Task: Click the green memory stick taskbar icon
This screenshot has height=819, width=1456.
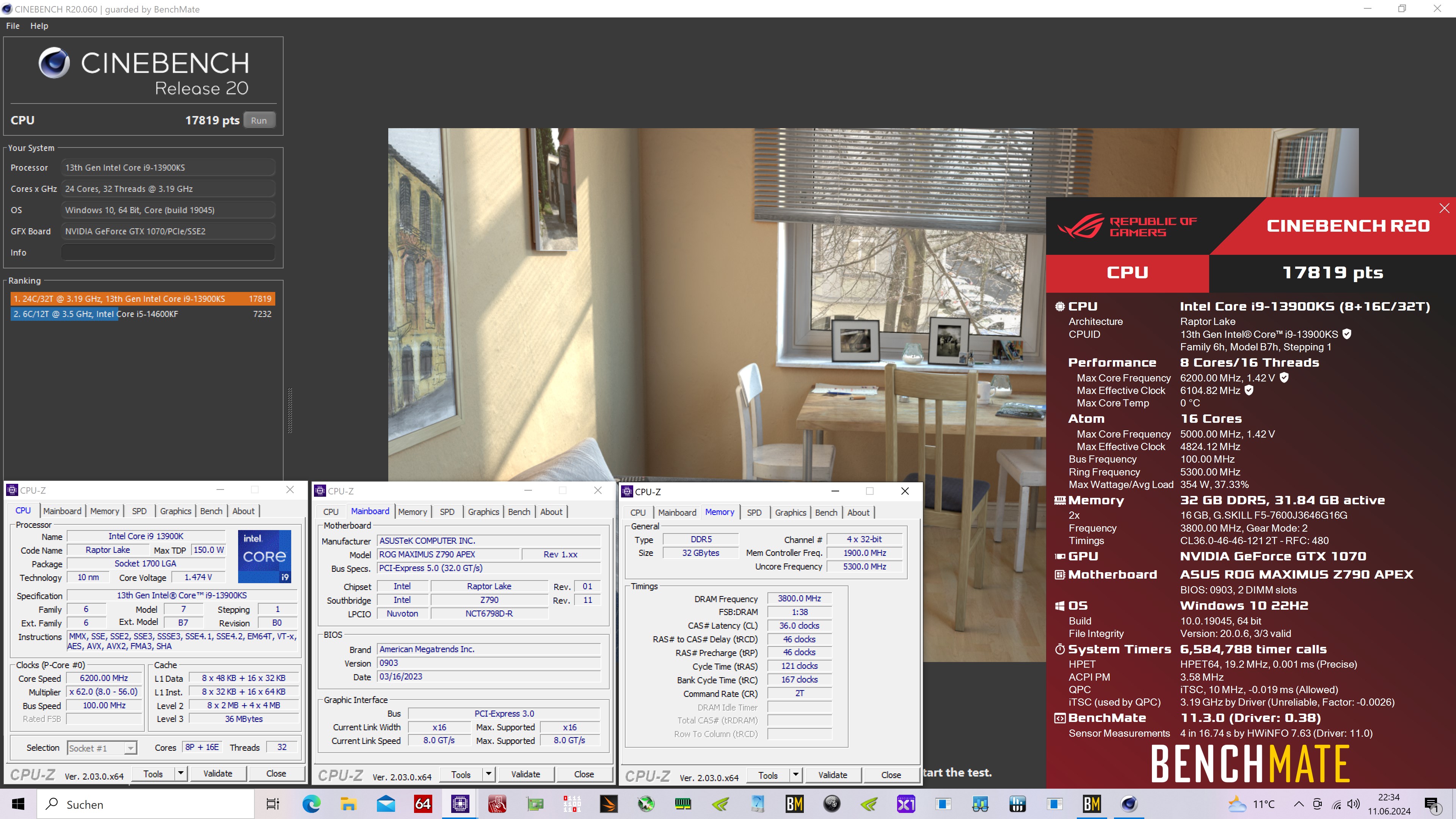Action: 683,804
